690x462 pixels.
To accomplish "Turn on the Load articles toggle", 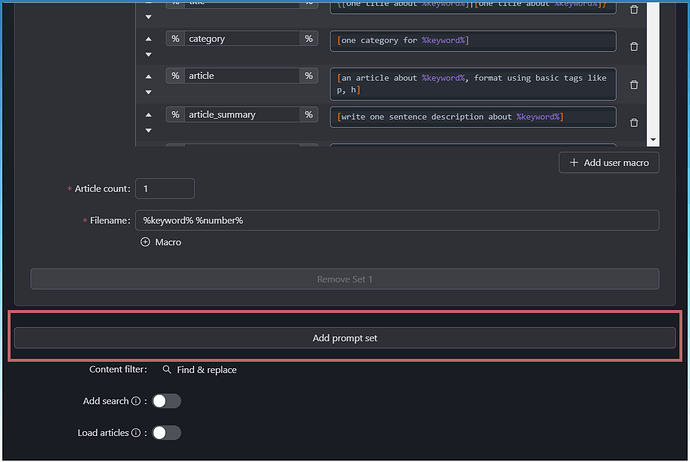I will click(x=166, y=433).
